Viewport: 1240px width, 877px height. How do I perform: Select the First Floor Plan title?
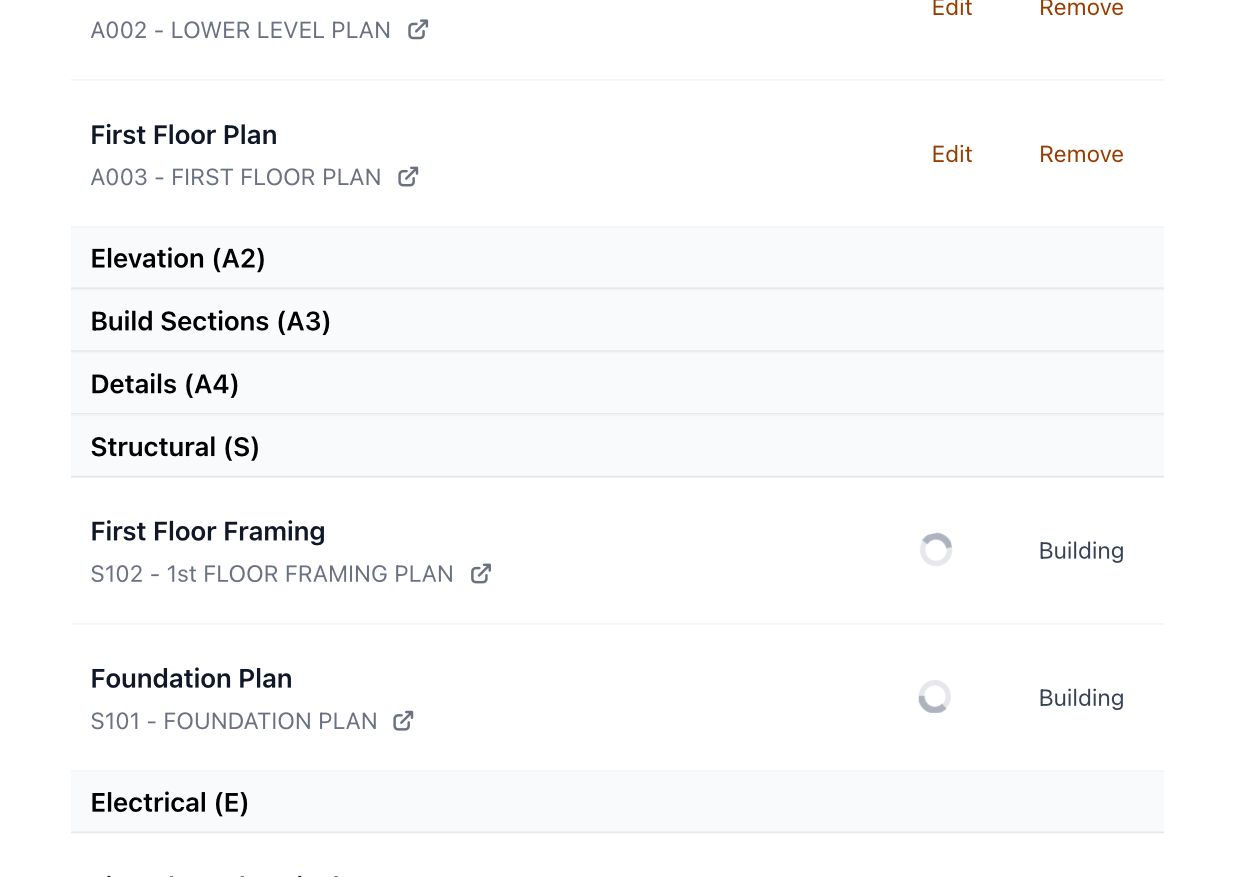coord(184,135)
